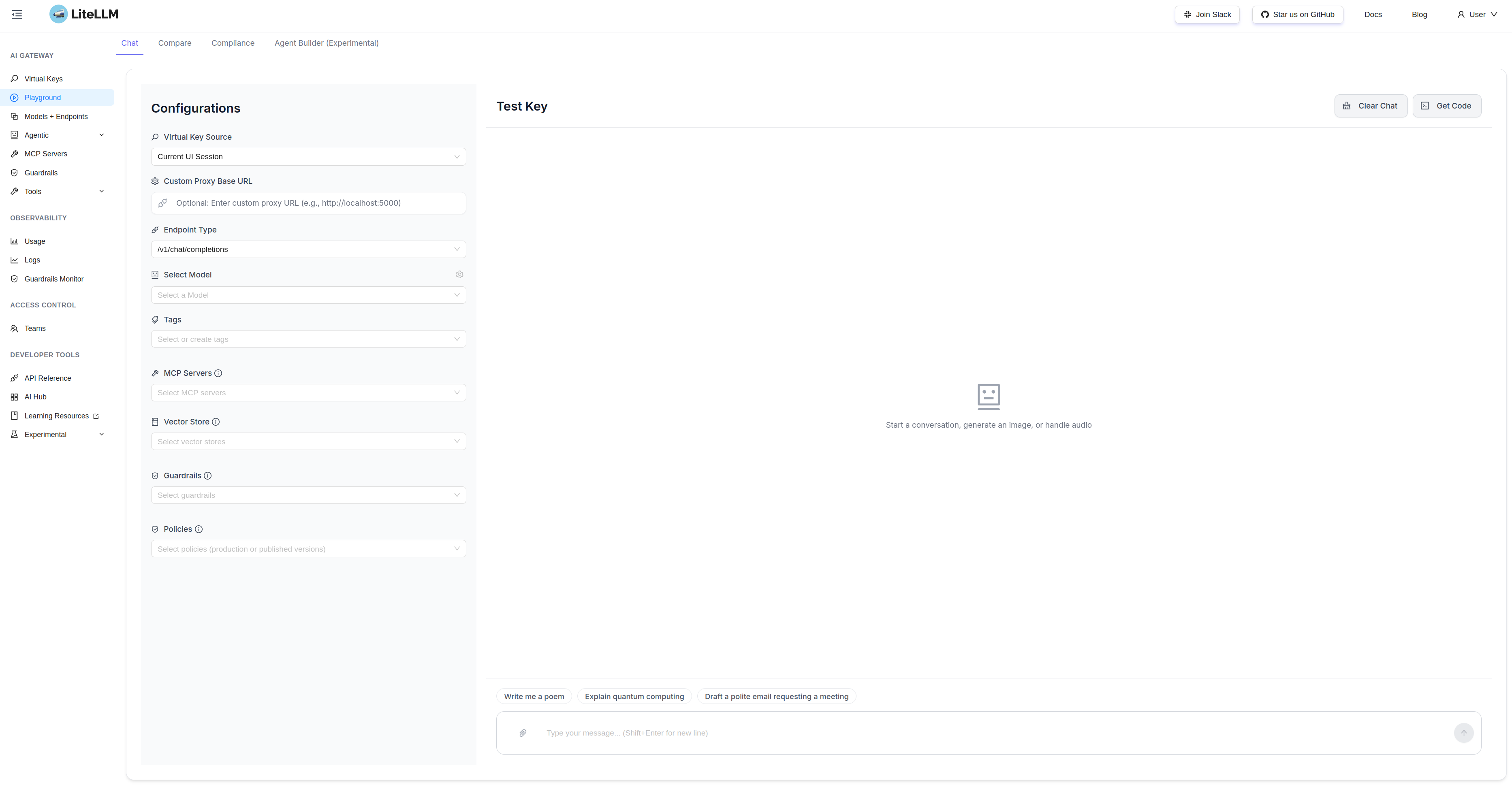Switch to the Compare tab

[x=175, y=43]
